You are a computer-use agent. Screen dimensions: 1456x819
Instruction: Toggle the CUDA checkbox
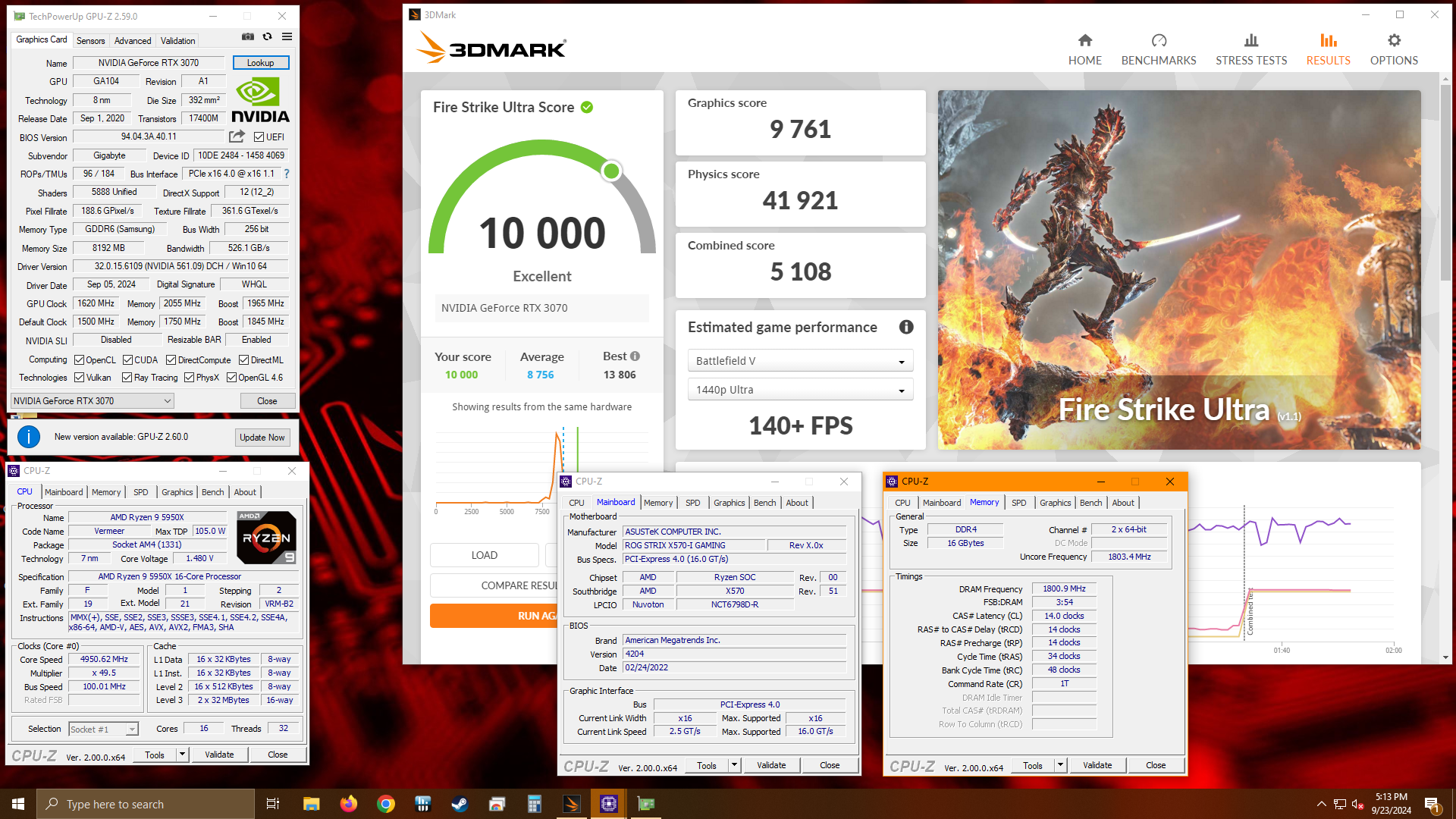pos(127,360)
